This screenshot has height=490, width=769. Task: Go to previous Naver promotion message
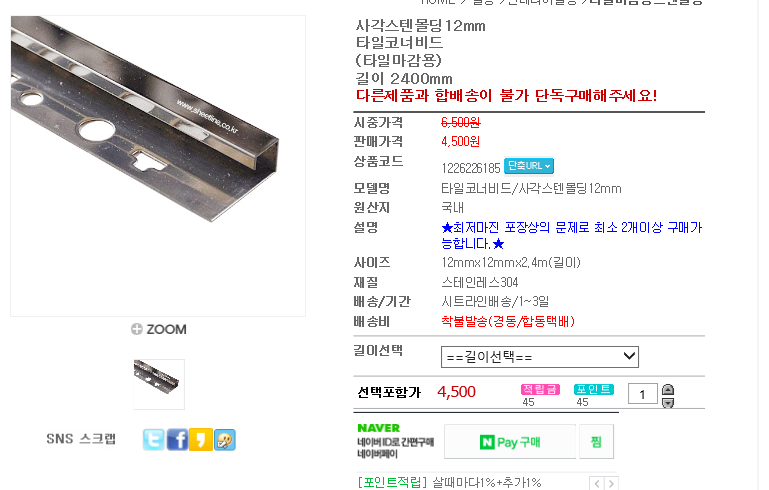(x=597, y=484)
